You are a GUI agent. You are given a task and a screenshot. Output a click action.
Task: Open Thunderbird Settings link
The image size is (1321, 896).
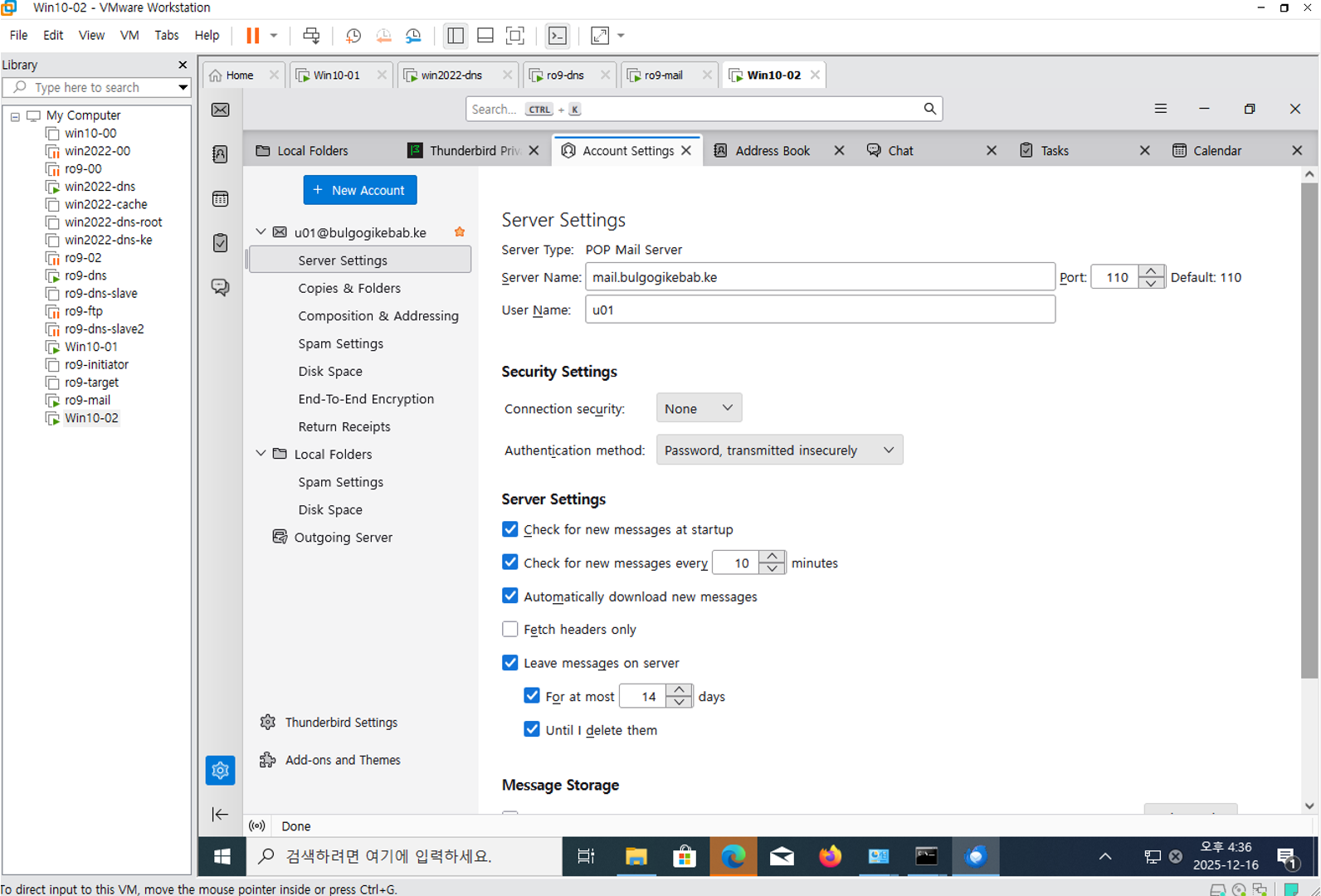[x=340, y=722]
